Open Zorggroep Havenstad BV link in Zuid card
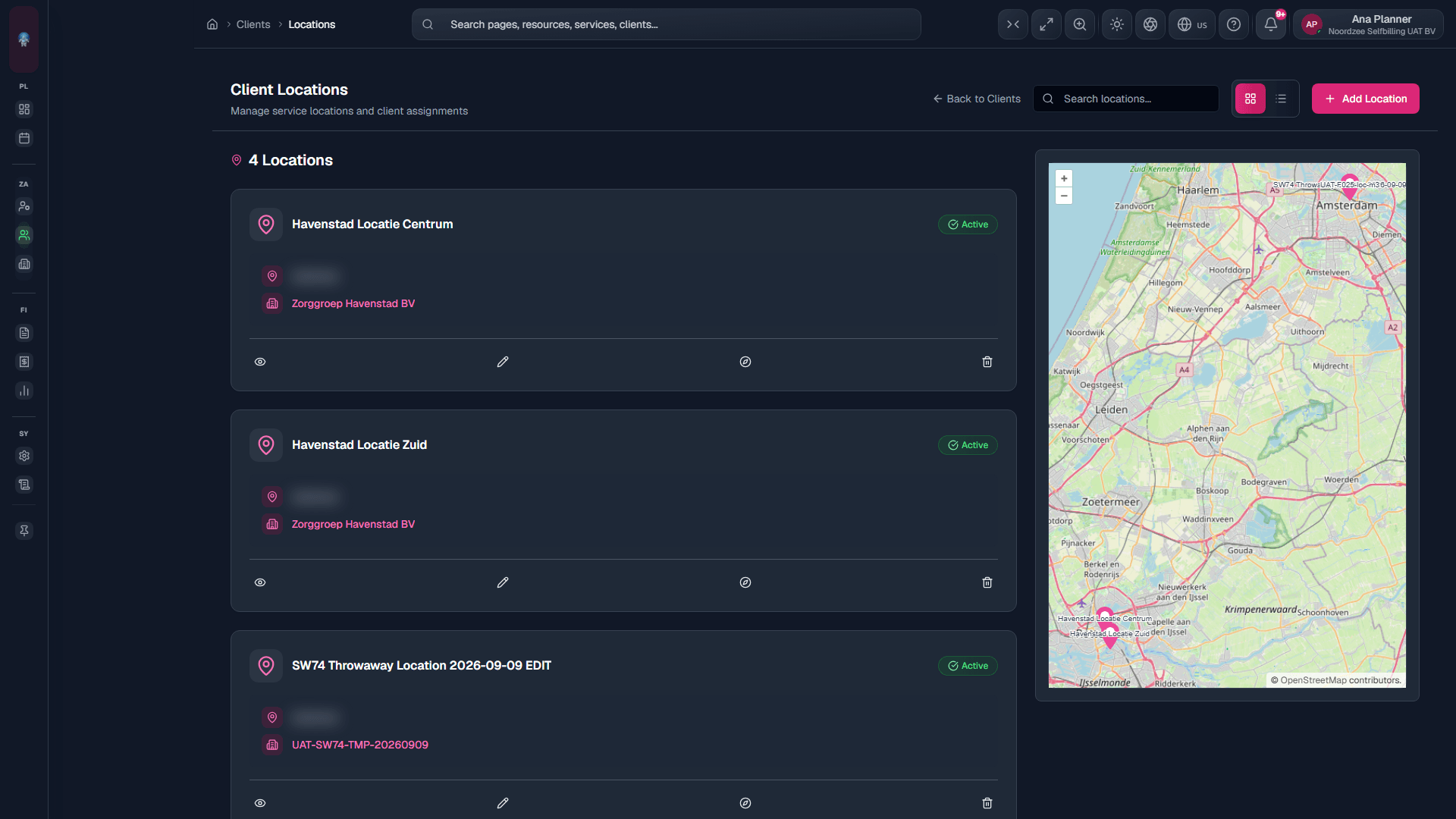The height and width of the screenshot is (819, 1456). pyautogui.click(x=353, y=524)
